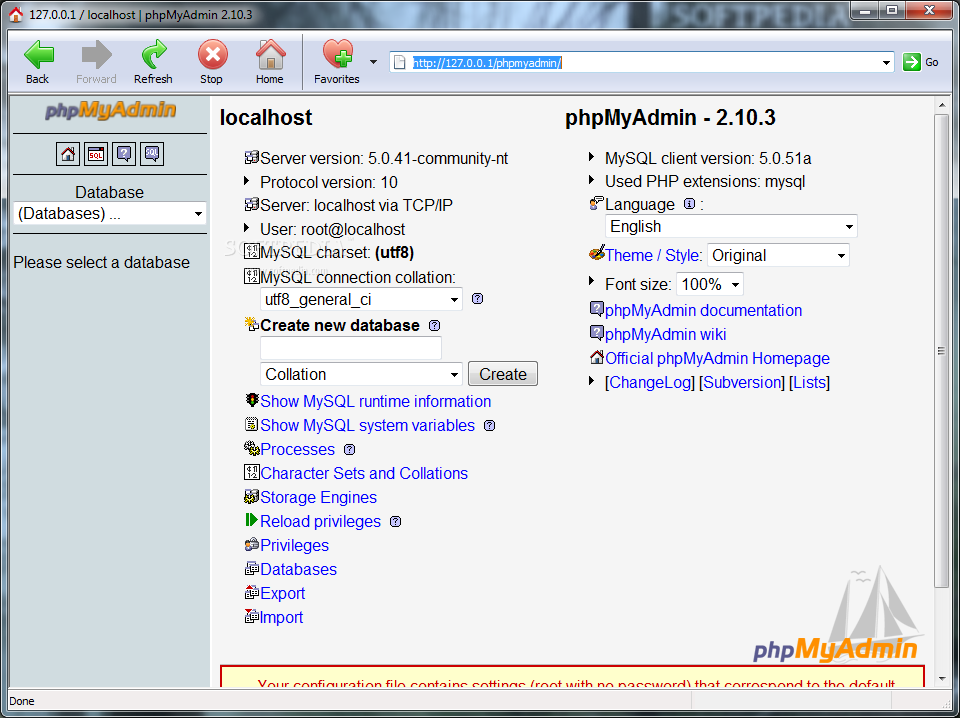Click the help icon next to Processes
The width and height of the screenshot is (960, 718).
pyautogui.click(x=350, y=449)
